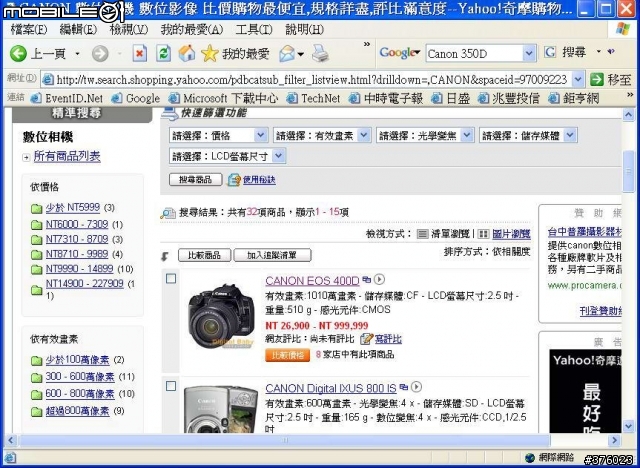Open the 編輯(E) menu
This screenshot has height=468, width=640.
[x=78, y=29]
